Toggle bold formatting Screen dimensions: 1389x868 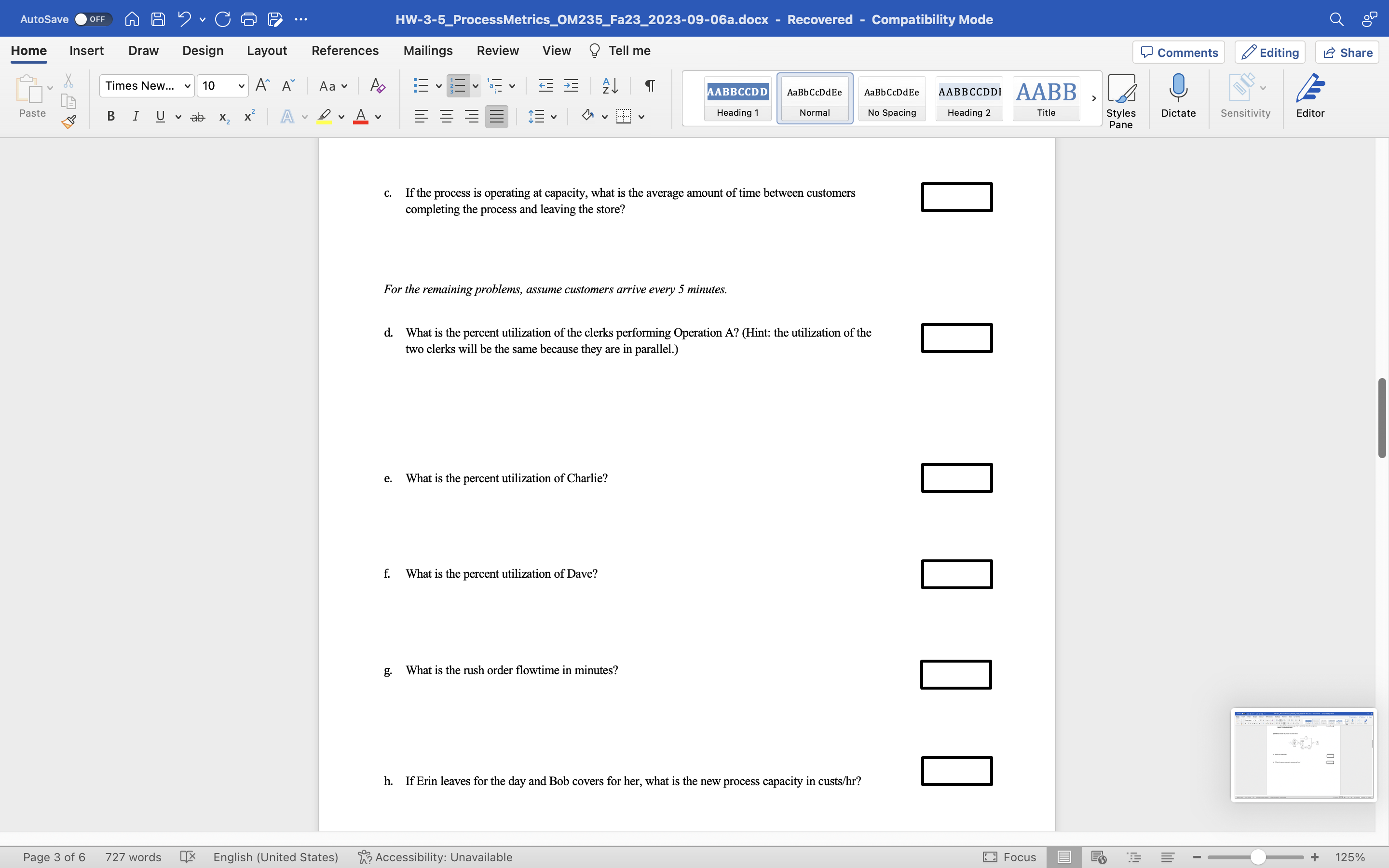tap(110, 116)
